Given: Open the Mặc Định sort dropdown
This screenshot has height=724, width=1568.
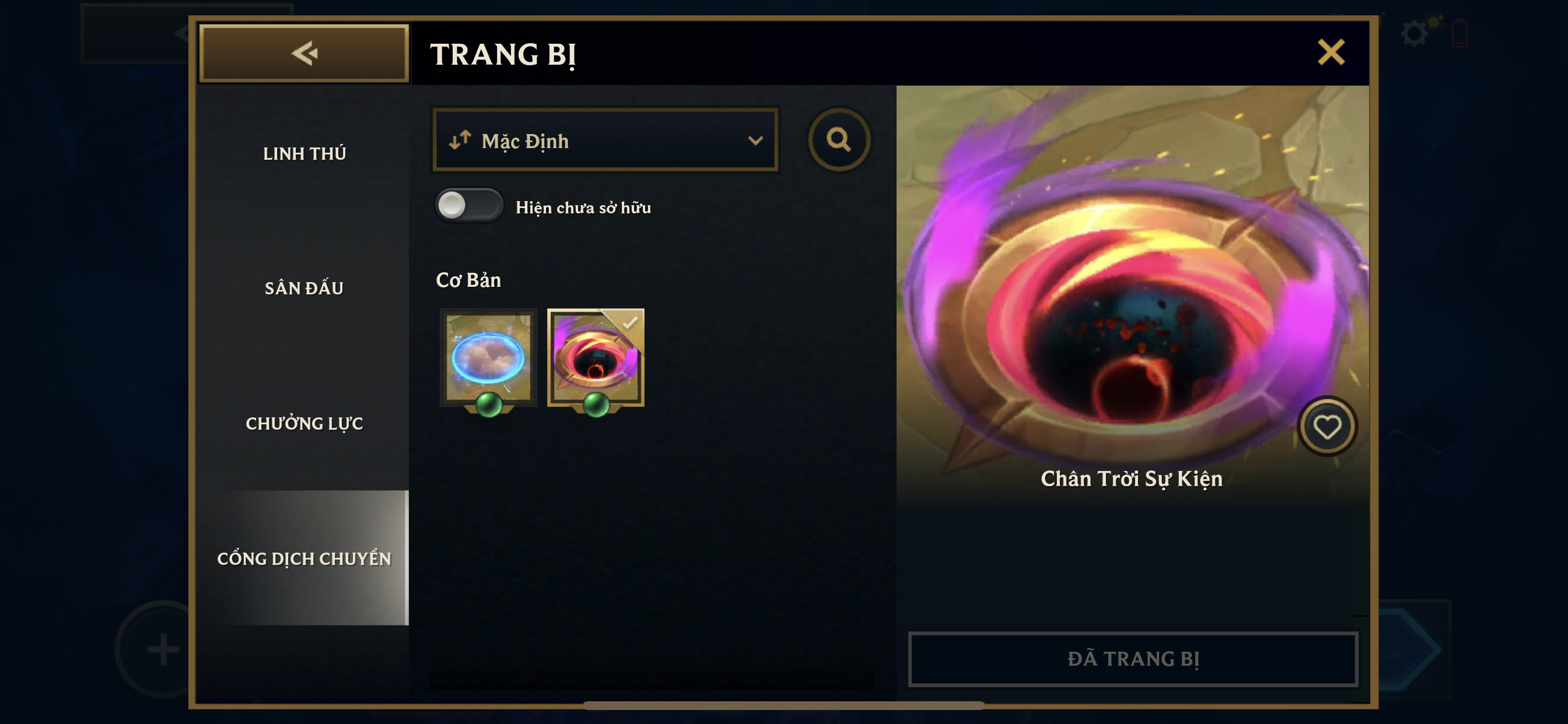Looking at the screenshot, I should coord(605,140).
